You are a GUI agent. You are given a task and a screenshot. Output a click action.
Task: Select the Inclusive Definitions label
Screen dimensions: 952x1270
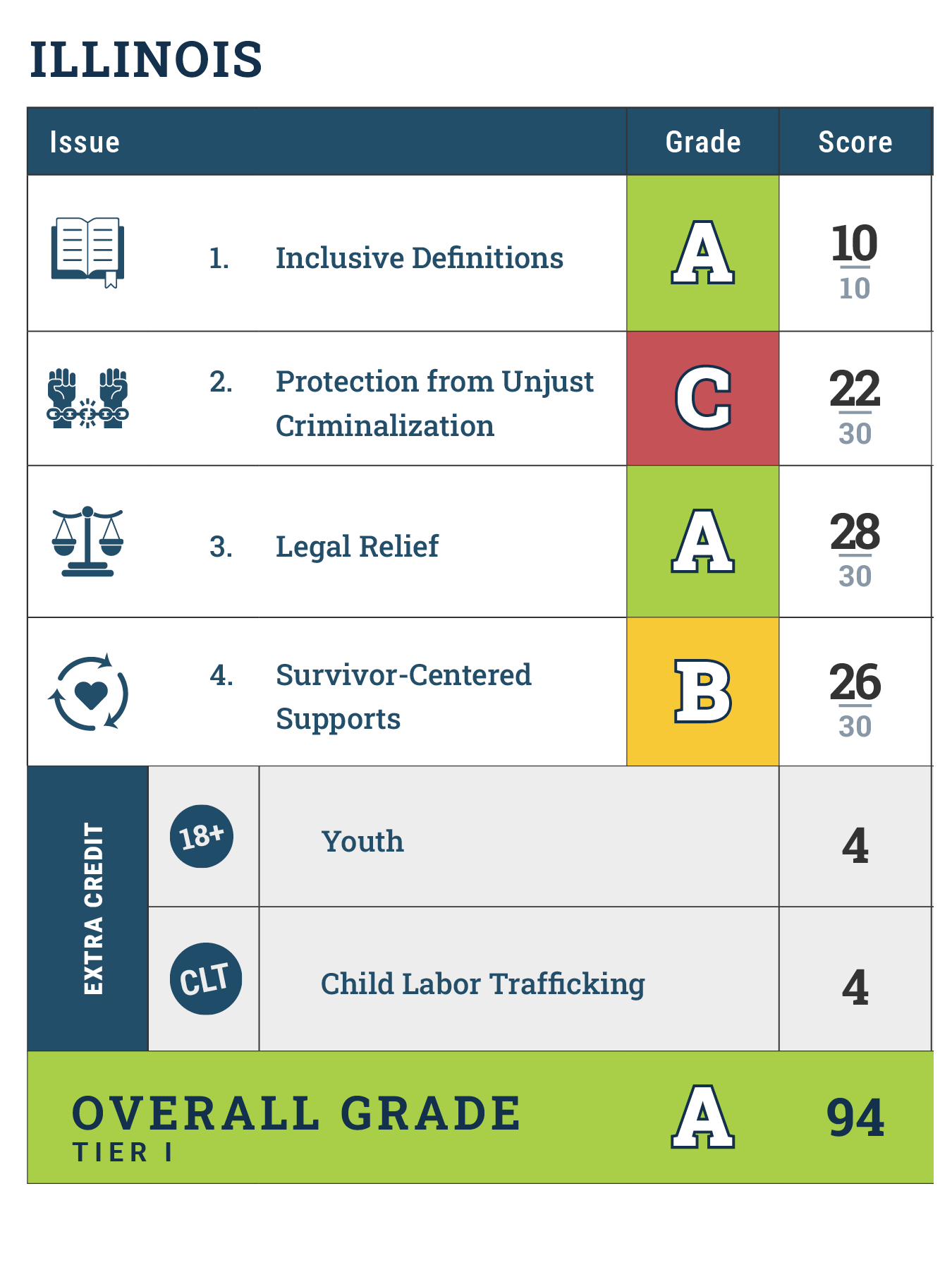[x=419, y=258]
